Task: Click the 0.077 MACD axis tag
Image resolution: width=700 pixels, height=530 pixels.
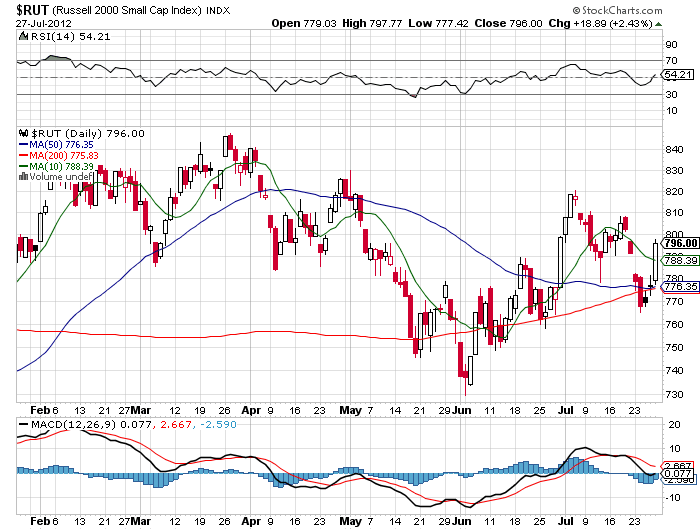Action: (678, 474)
